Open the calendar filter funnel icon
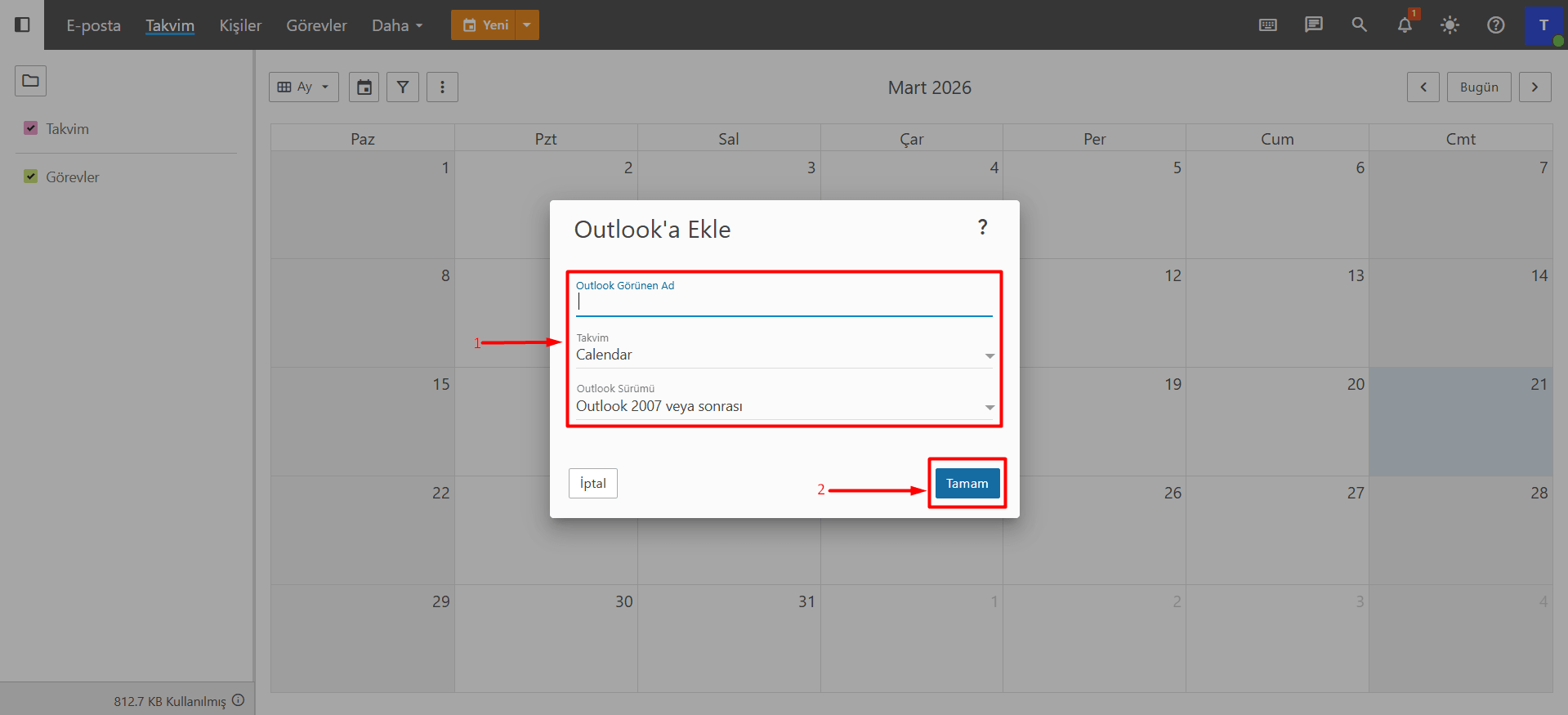Viewport: 1568px width, 715px height. point(403,87)
